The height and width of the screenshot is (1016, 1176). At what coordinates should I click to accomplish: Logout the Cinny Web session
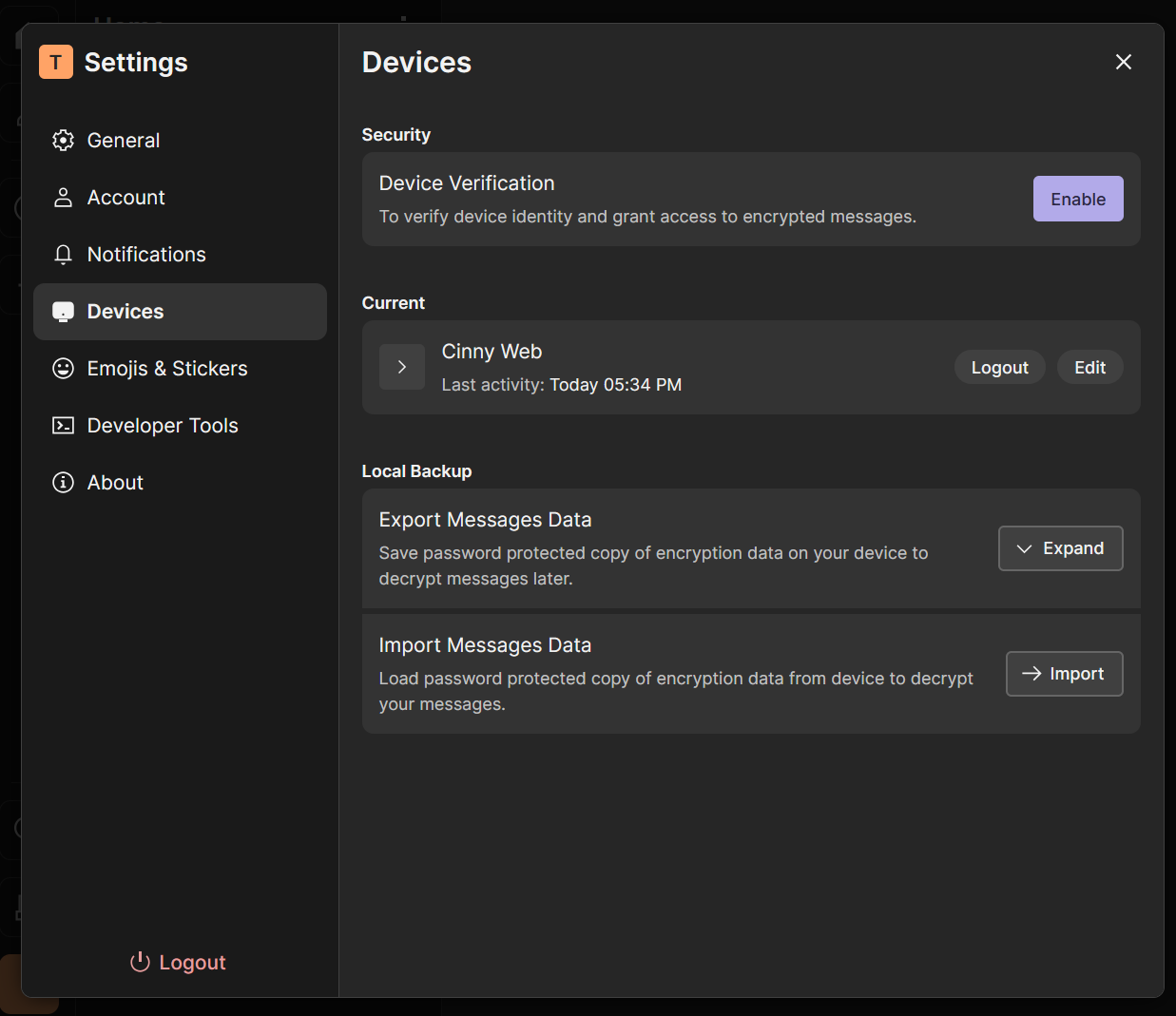click(999, 367)
